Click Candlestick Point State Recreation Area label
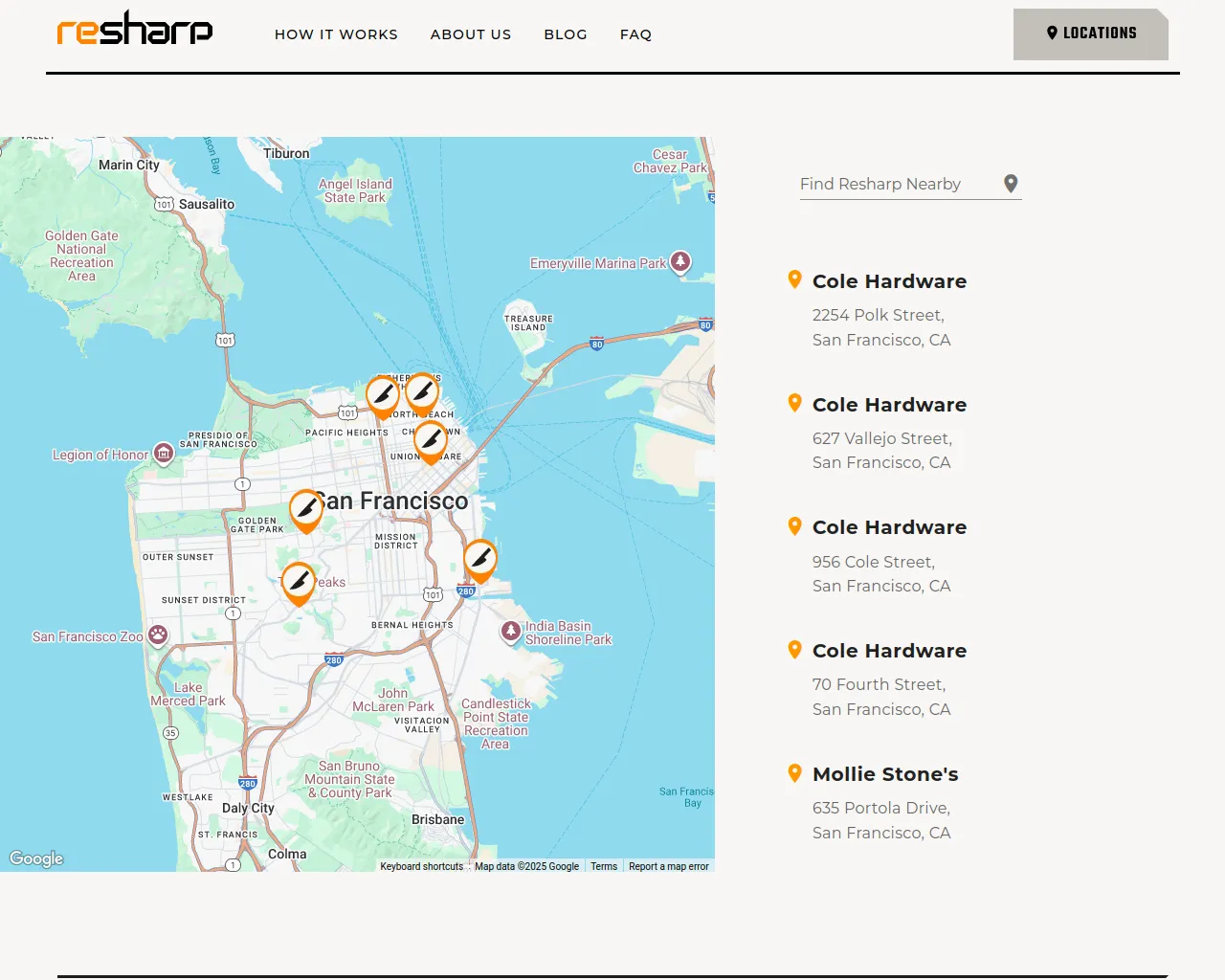1225x980 pixels. [x=496, y=724]
